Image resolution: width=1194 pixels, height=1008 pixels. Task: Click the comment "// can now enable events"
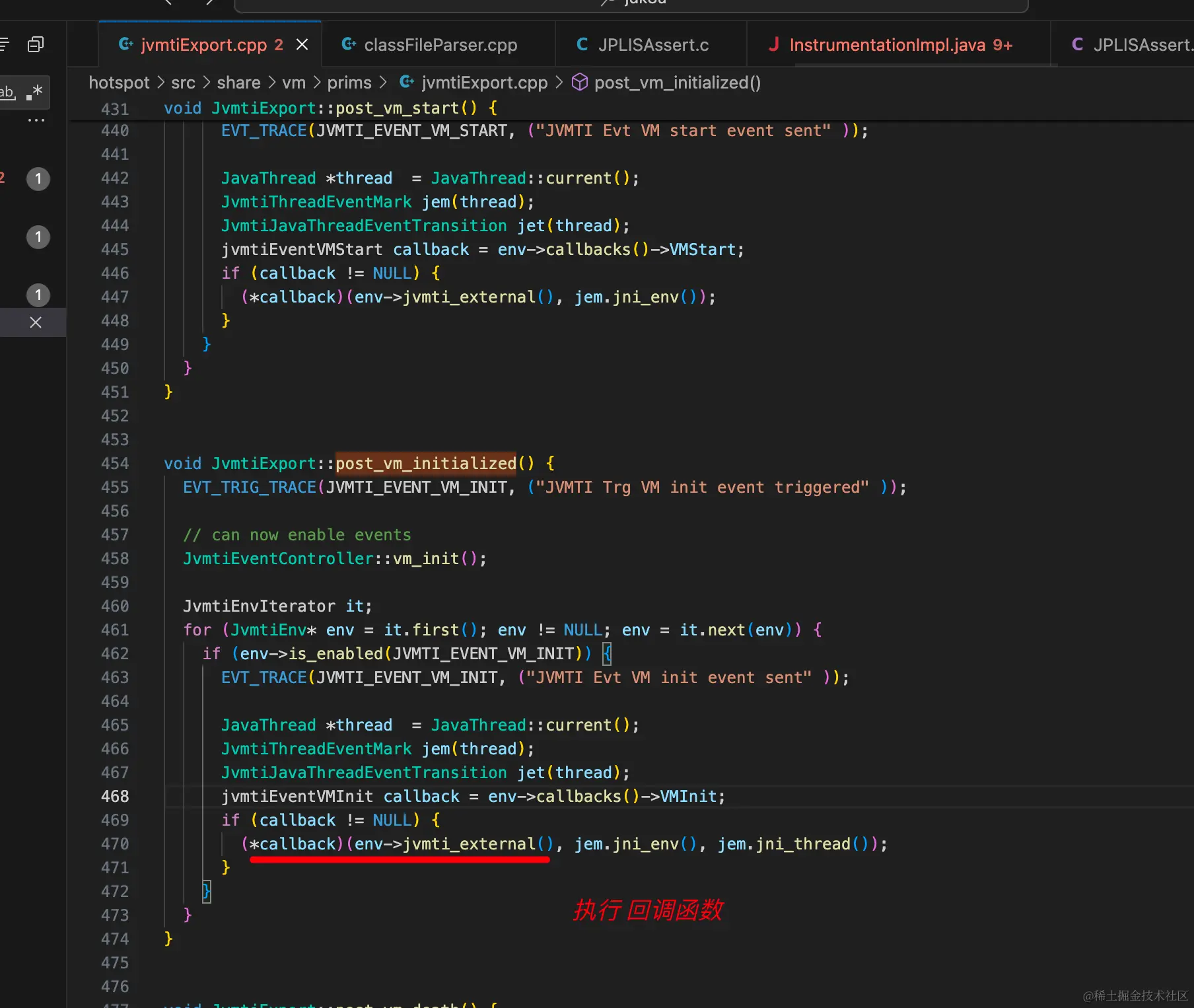297,534
